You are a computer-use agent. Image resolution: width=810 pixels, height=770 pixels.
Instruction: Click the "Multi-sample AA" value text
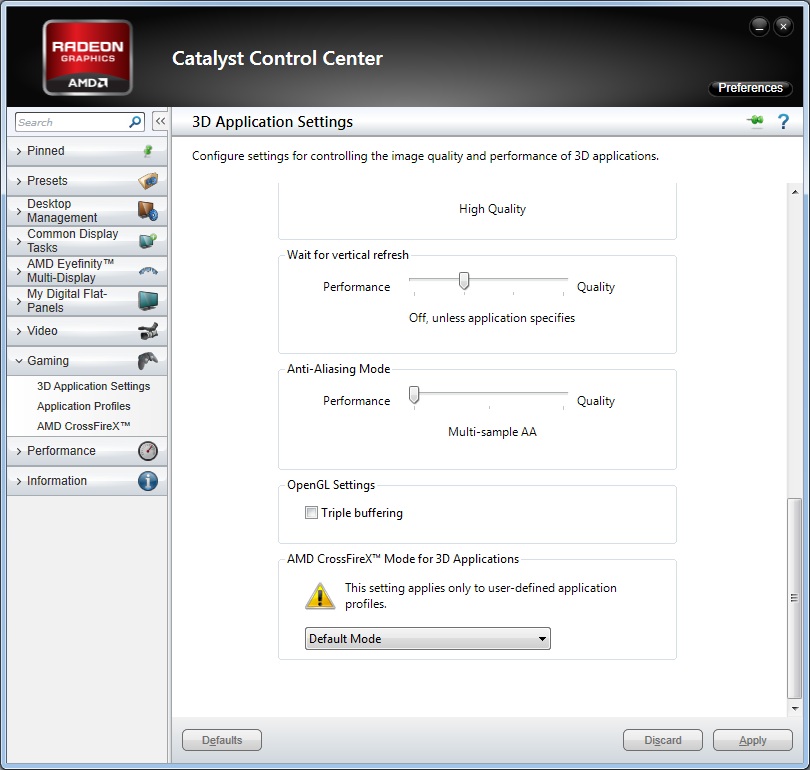492,432
